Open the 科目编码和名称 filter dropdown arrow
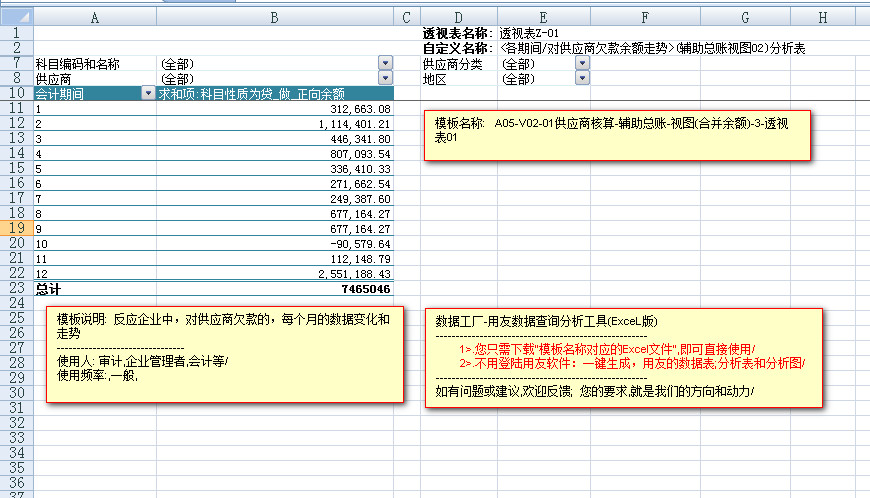The width and height of the screenshot is (870, 498). pos(385,64)
